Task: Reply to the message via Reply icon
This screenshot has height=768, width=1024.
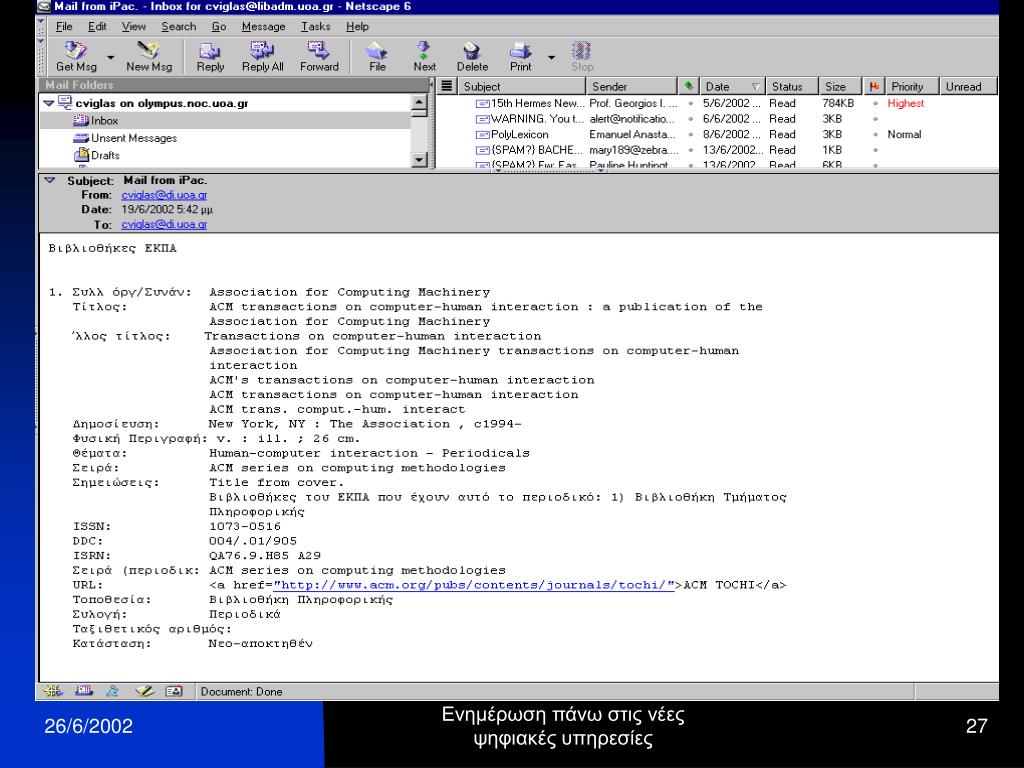Action: coord(210,57)
